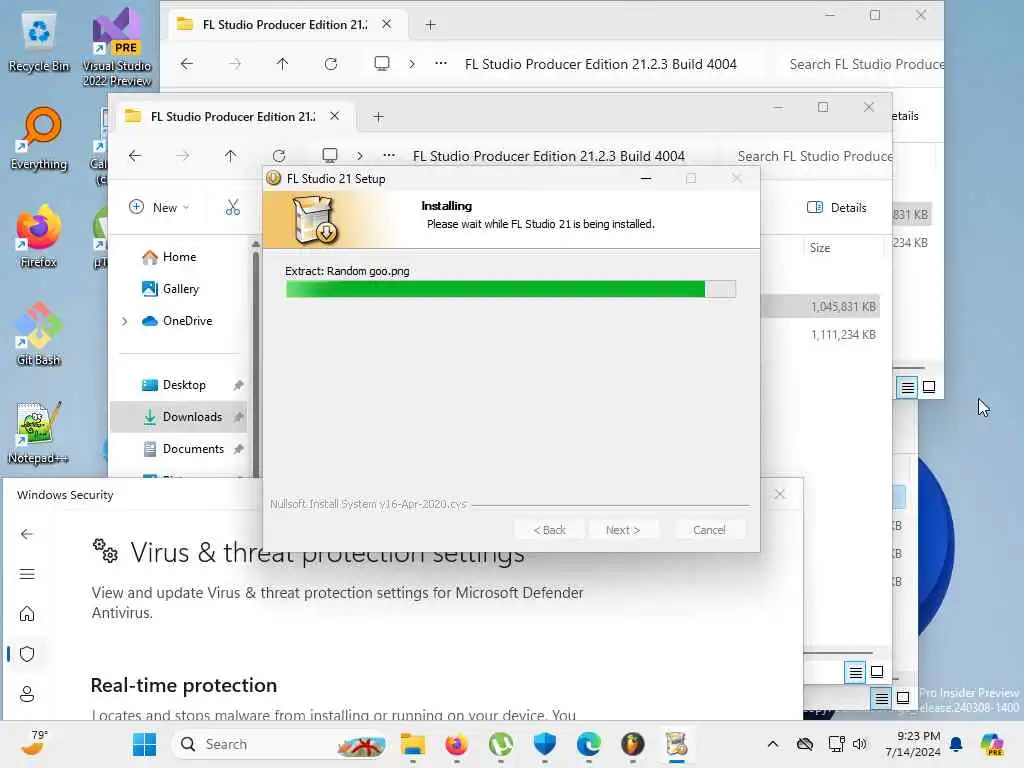
Task: Add new tab in rear Explorer
Action: point(430,25)
